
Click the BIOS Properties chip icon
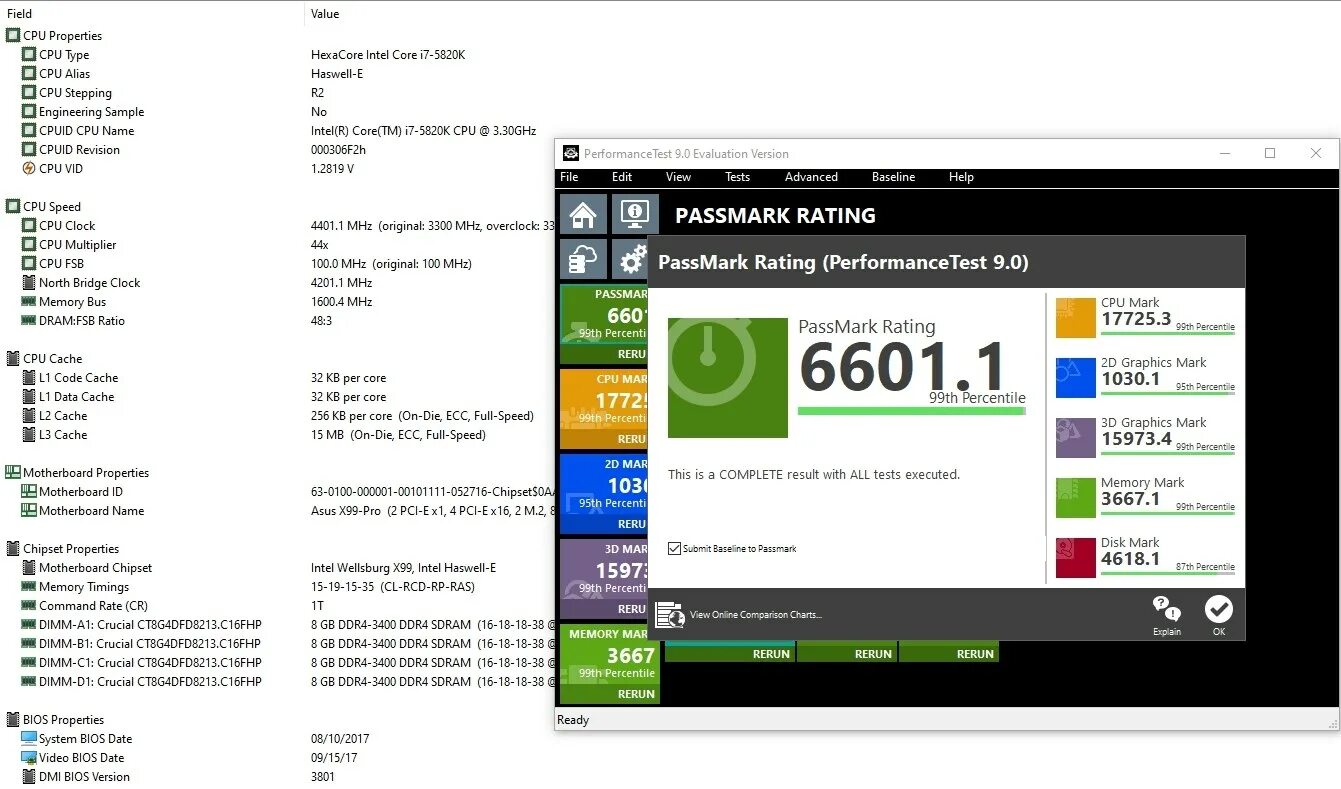point(13,720)
